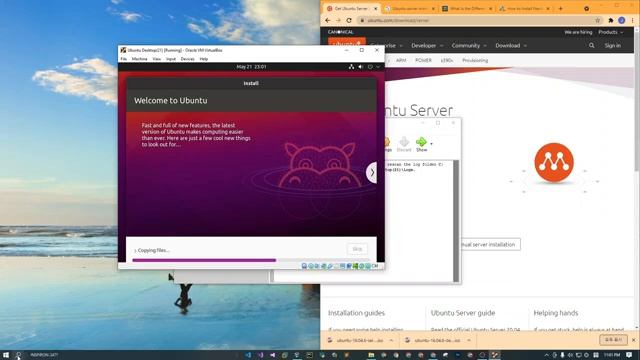Click the VirtualBox optical disk status icon

(311, 266)
